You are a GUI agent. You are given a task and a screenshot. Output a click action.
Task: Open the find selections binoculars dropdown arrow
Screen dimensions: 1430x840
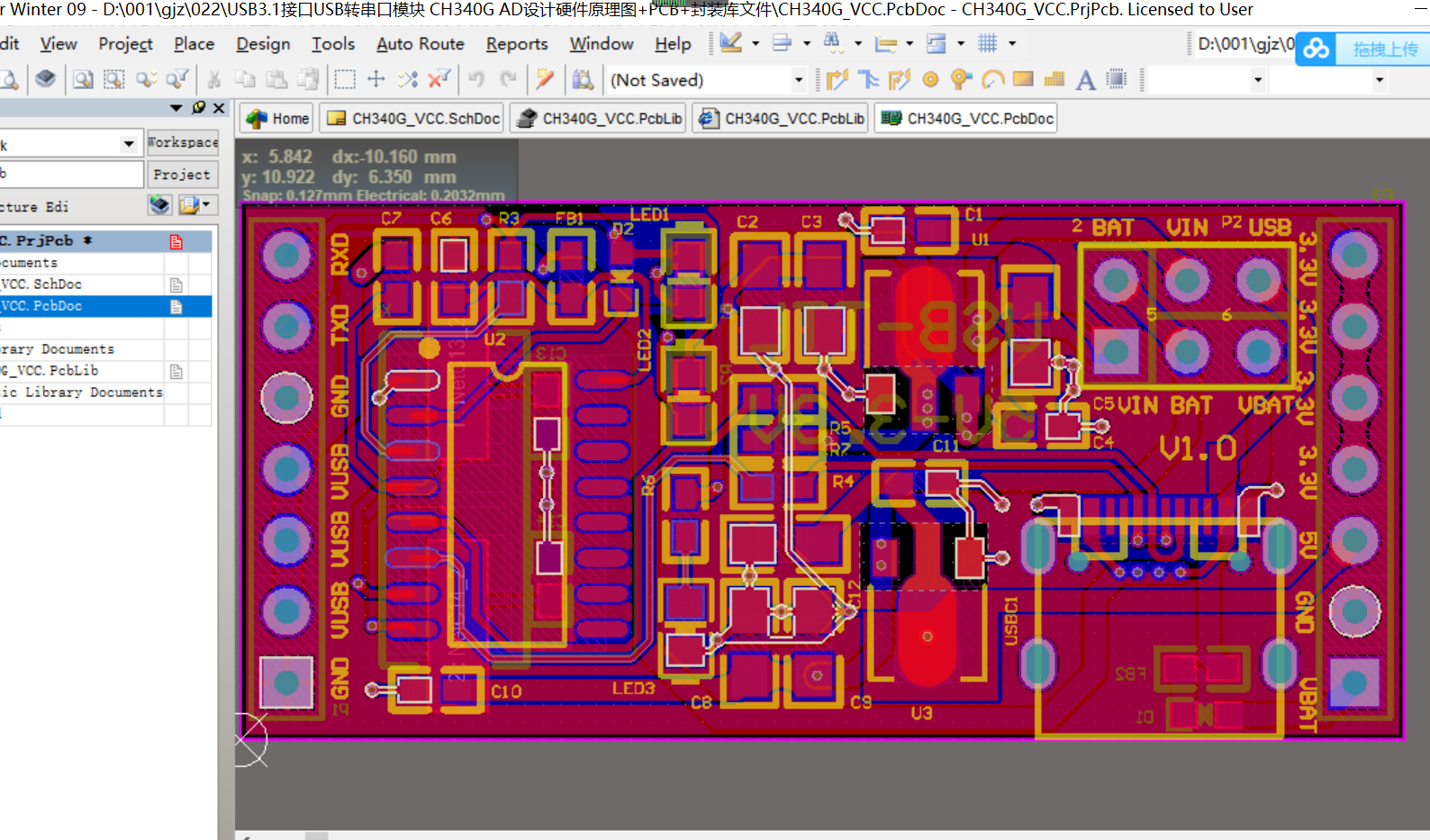[858, 43]
